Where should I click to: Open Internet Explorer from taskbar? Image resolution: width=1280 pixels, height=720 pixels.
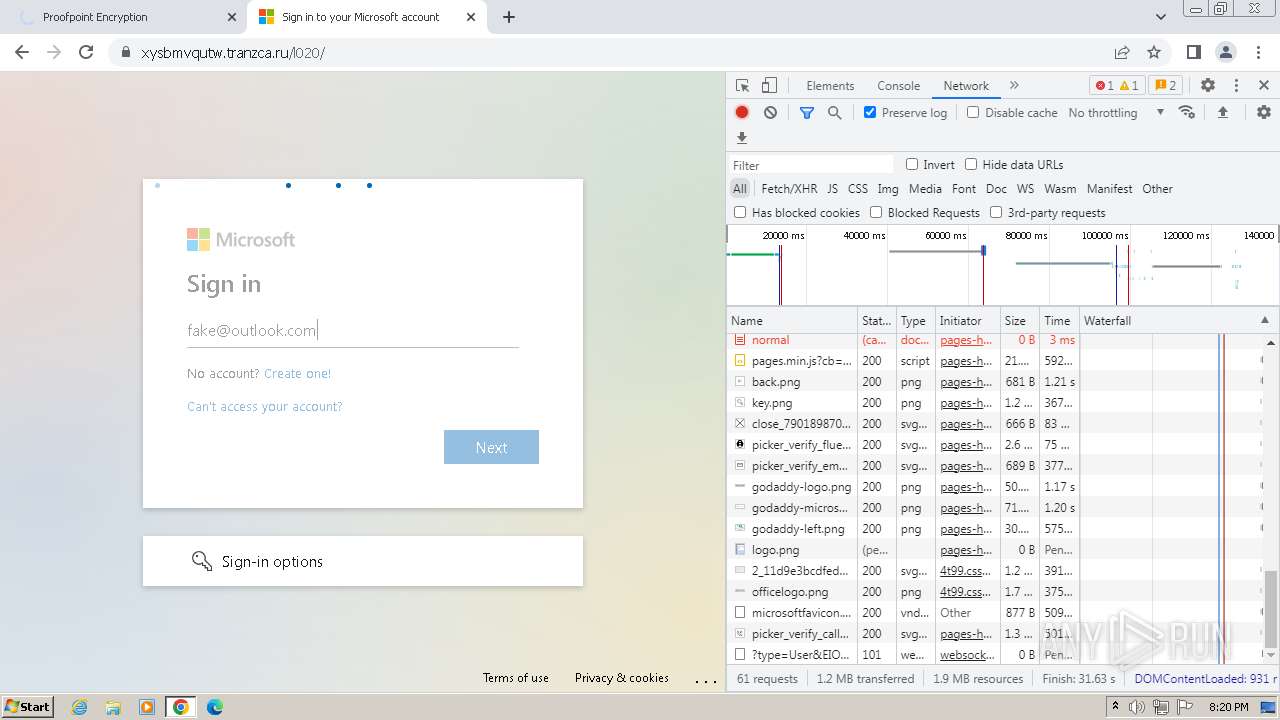[x=80, y=707]
